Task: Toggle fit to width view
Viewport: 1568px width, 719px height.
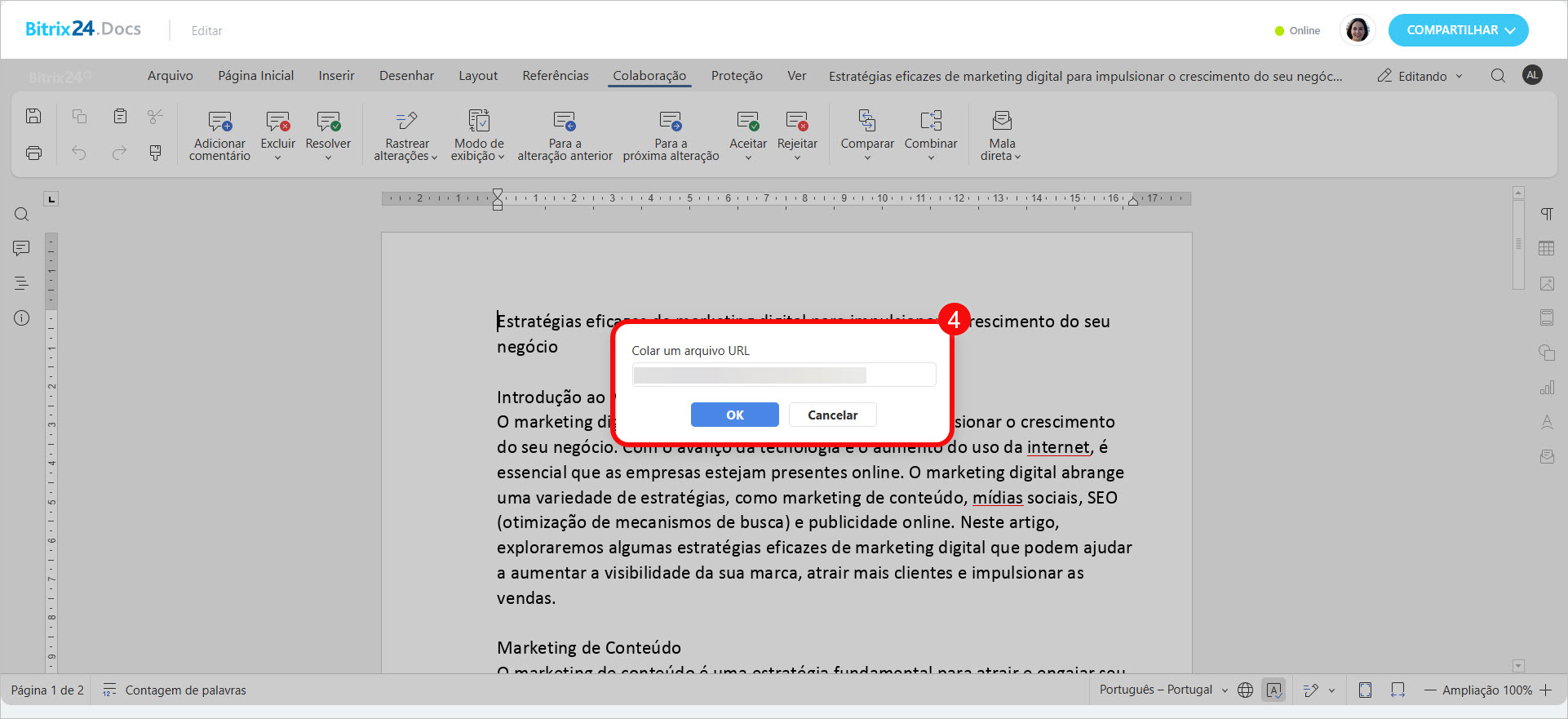Action: [1397, 690]
